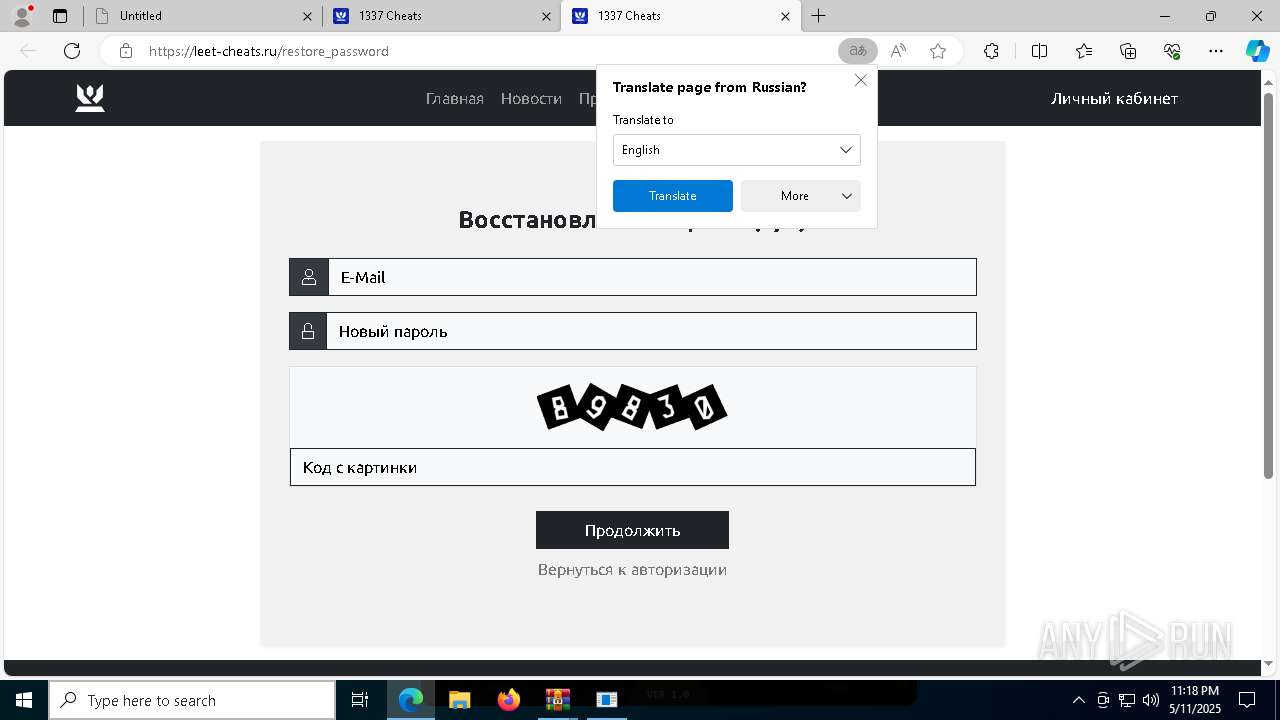
Task: Click the Код с картинки input field
Action: [x=633, y=467]
